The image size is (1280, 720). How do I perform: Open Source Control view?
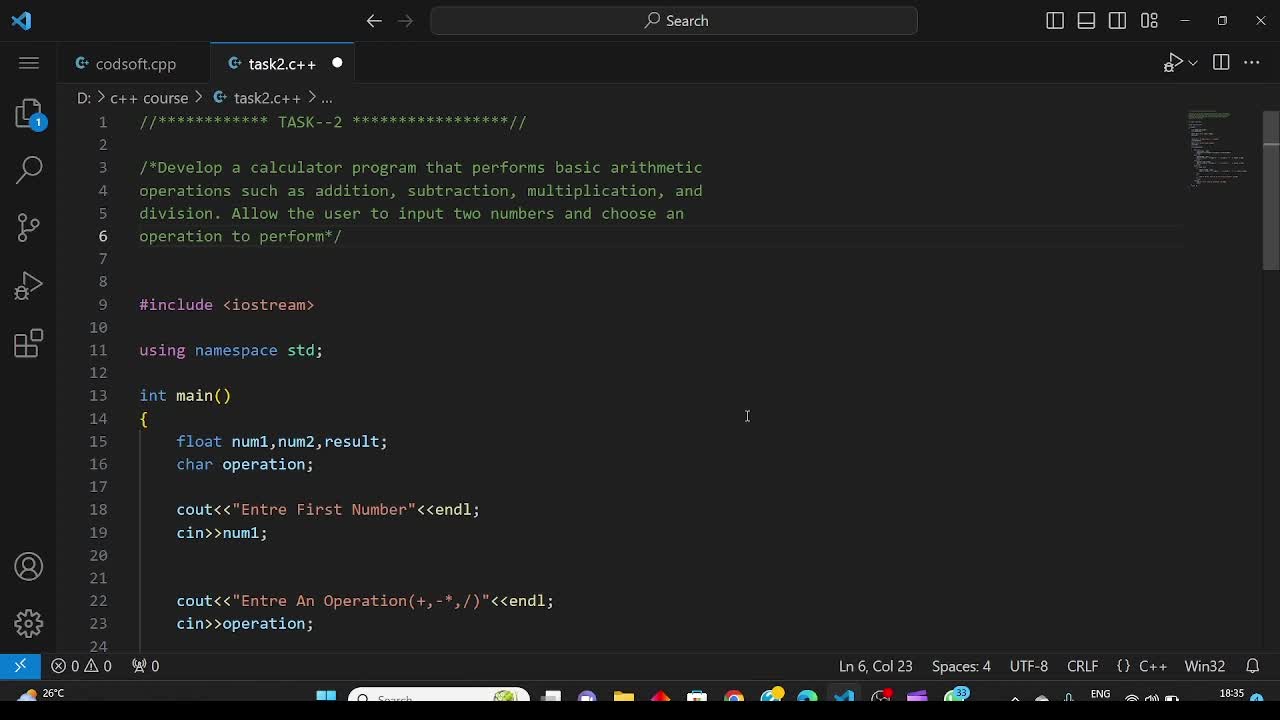(x=29, y=228)
